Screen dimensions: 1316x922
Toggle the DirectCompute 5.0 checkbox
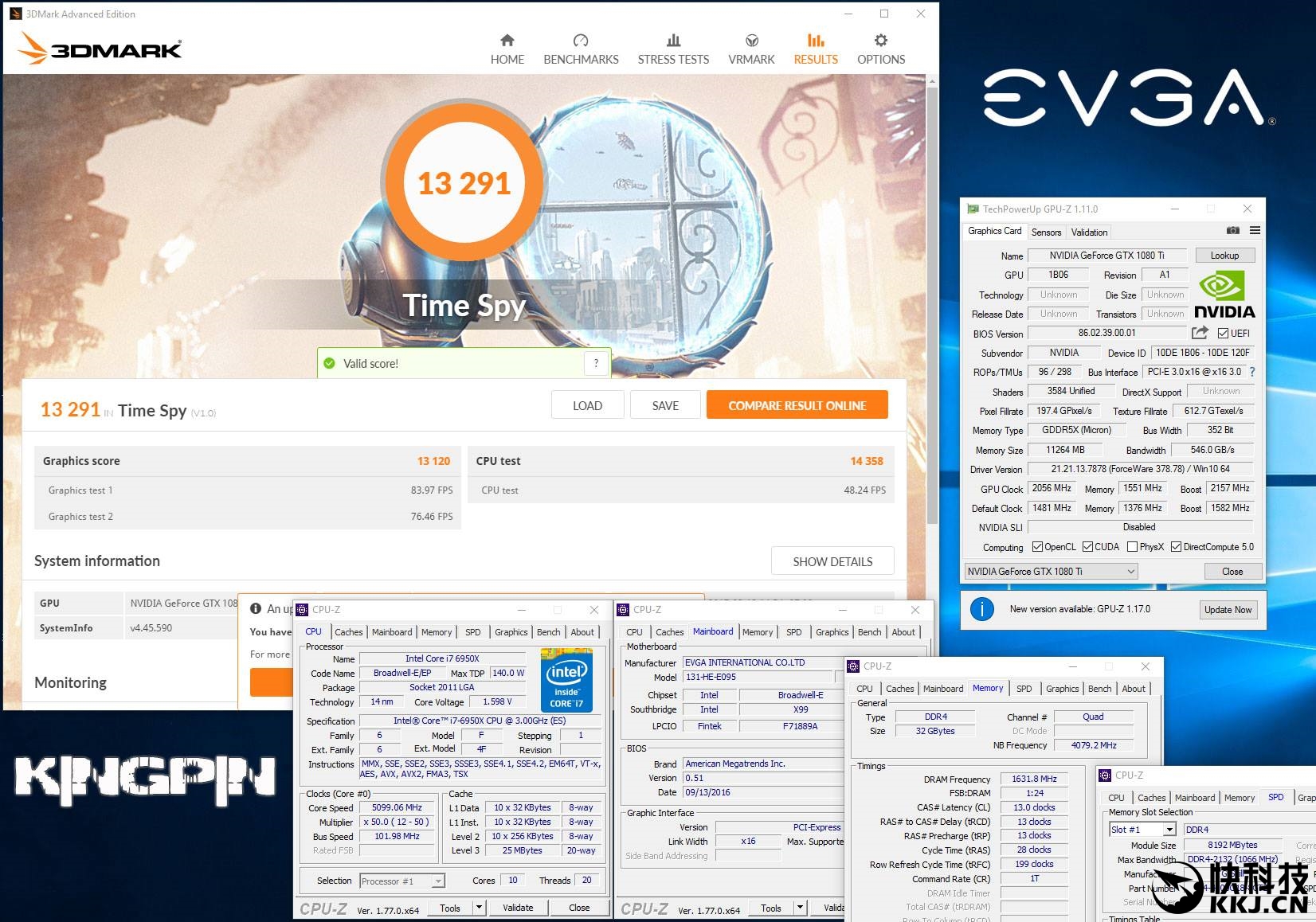[1176, 547]
